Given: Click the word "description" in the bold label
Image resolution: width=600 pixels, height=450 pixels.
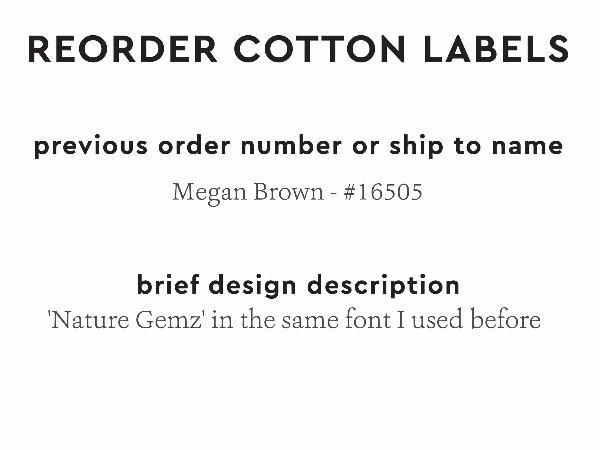Looking at the screenshot, I should pos(383,285).
